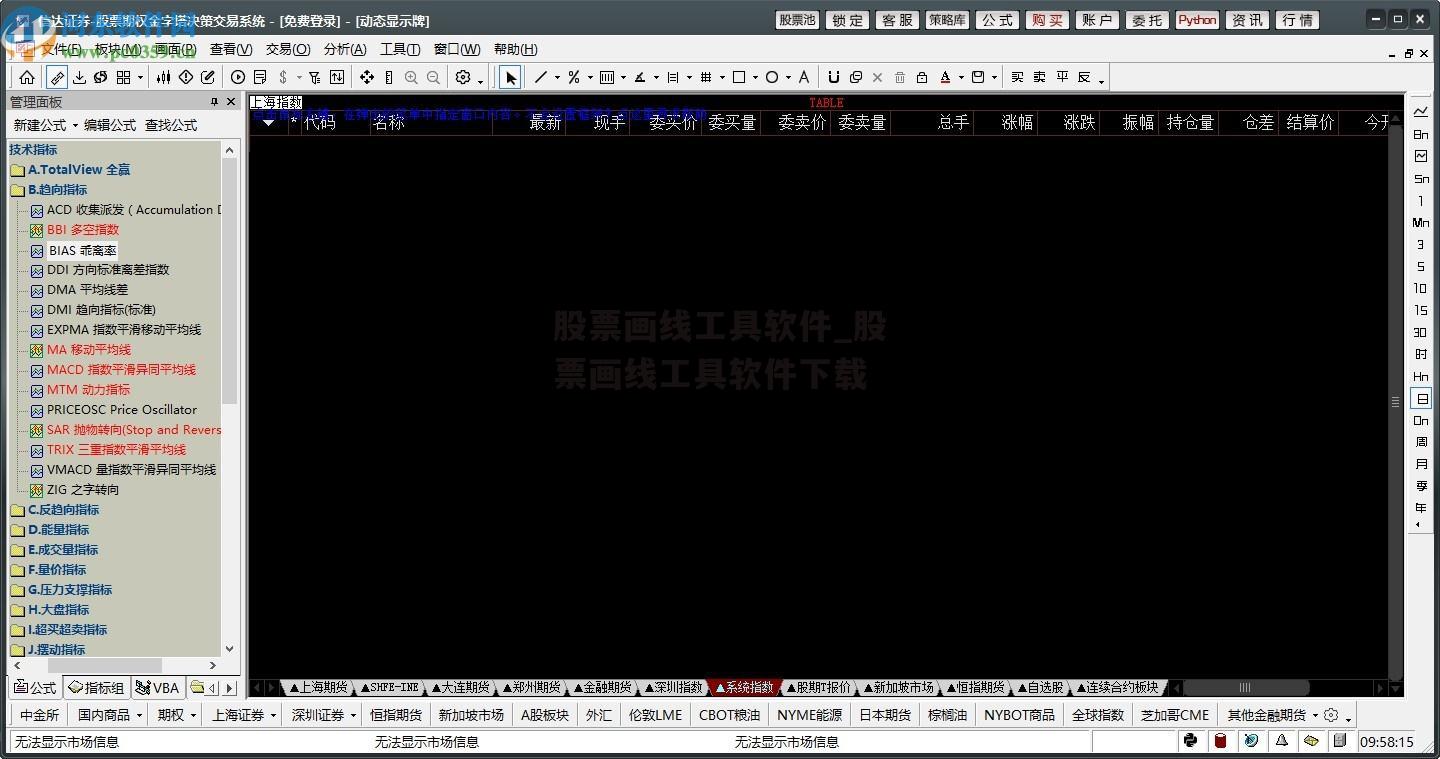
Task: Click the zoom out magnifier icon
Action: 433,77
